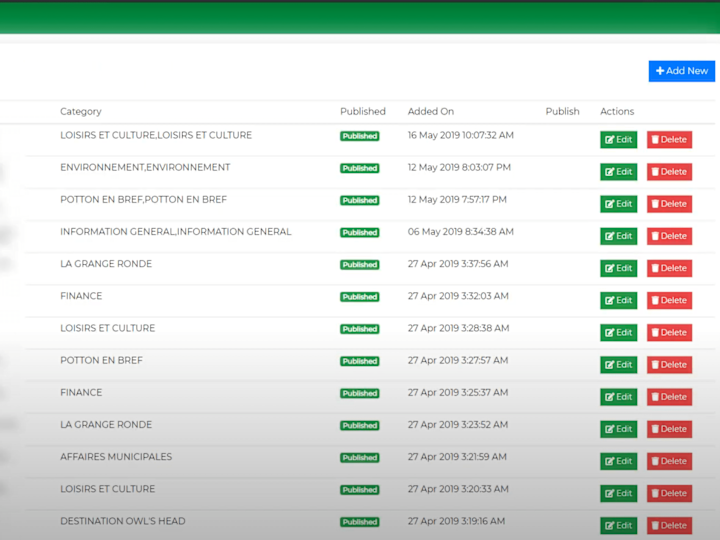Click date 27 Apr 2019 3:19:16 AM
This screenshot has height=540, width=720.
[x=456, y=521]
